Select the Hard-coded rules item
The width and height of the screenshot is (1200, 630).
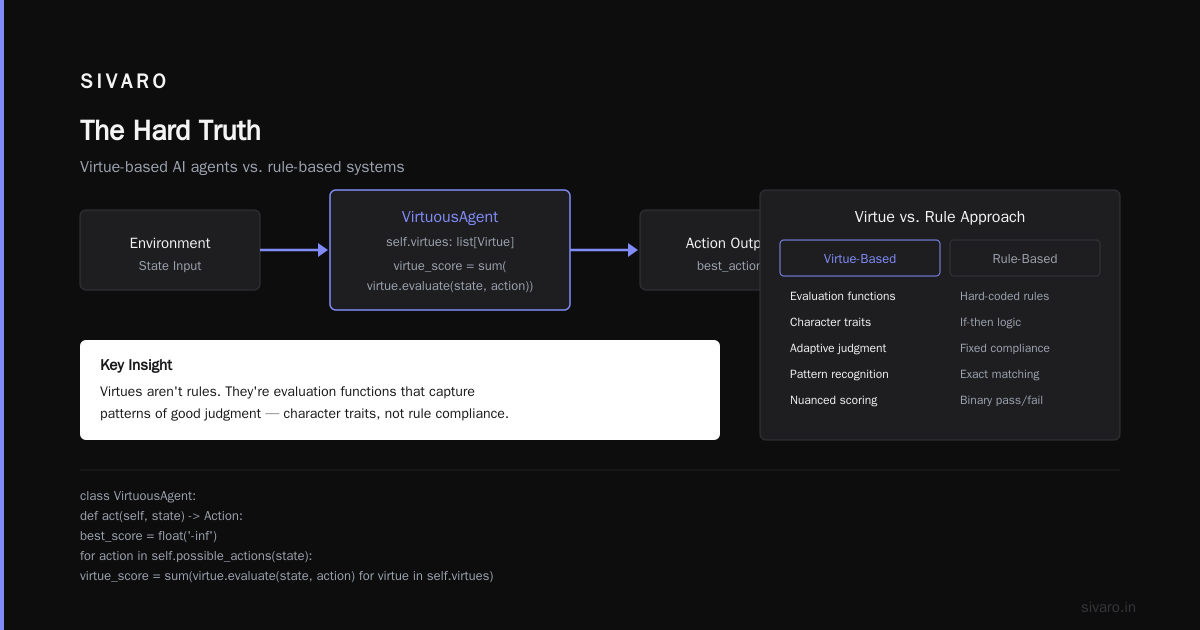click(x=1005, y=296)
